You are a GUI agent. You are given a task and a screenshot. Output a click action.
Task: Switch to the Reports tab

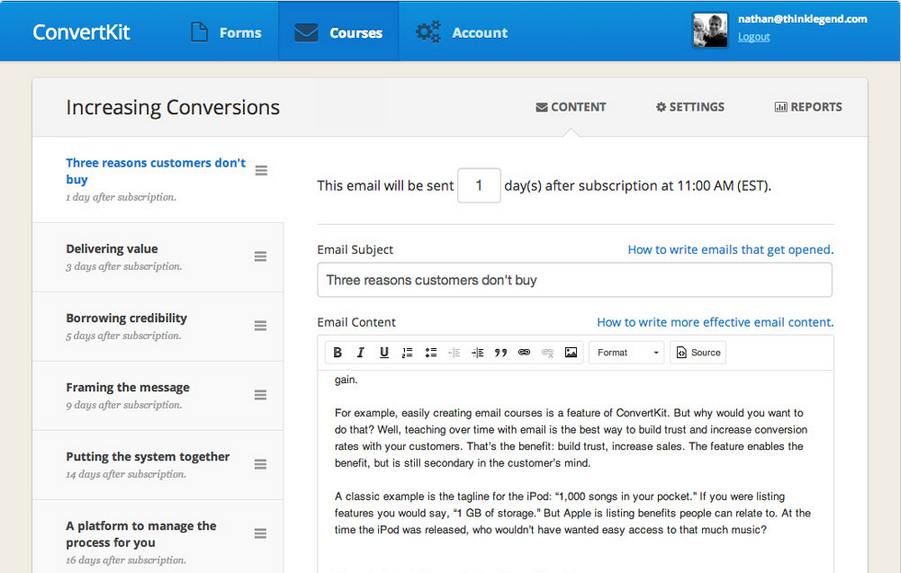coord(808,107)
